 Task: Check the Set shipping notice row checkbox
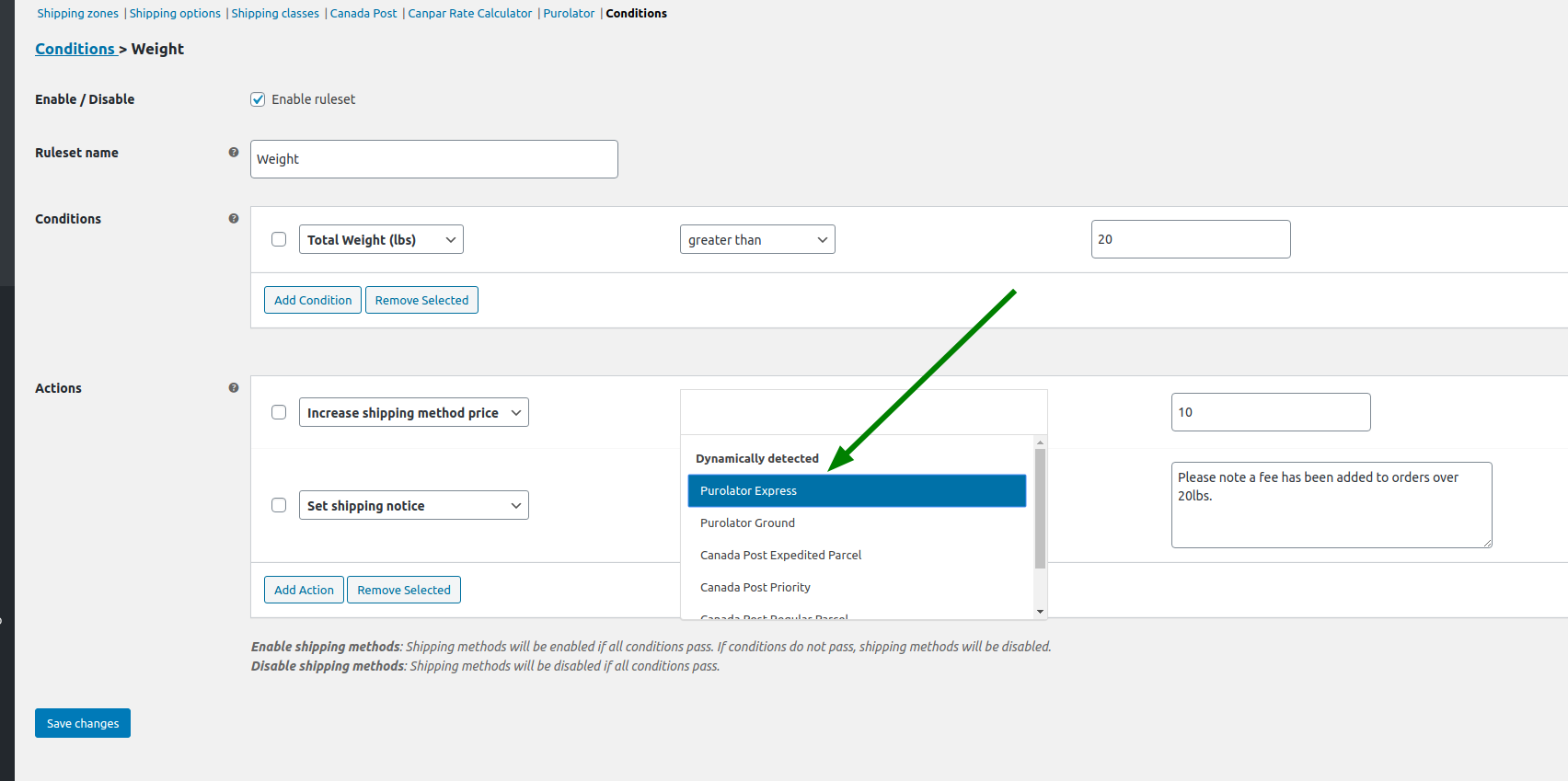point(279,505)
